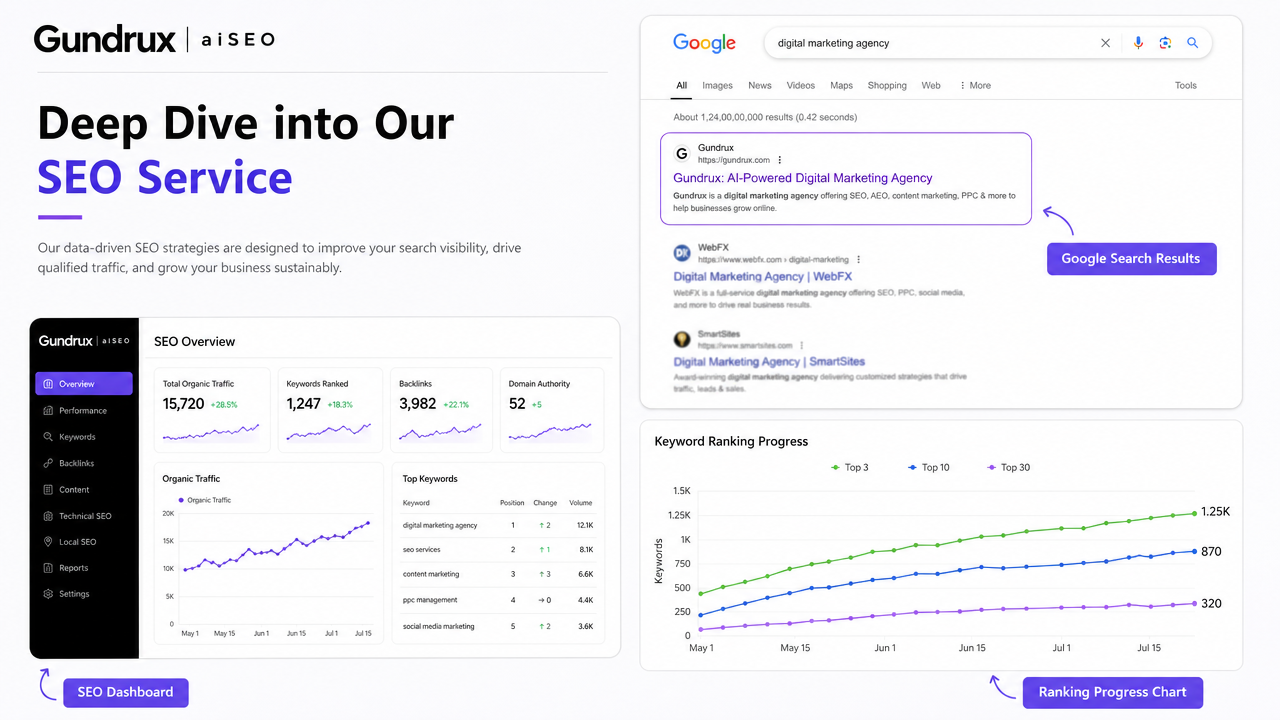Click the 320 end label on chart
This screenshot has height=720, width=1280.
(x=1211, y=603)
